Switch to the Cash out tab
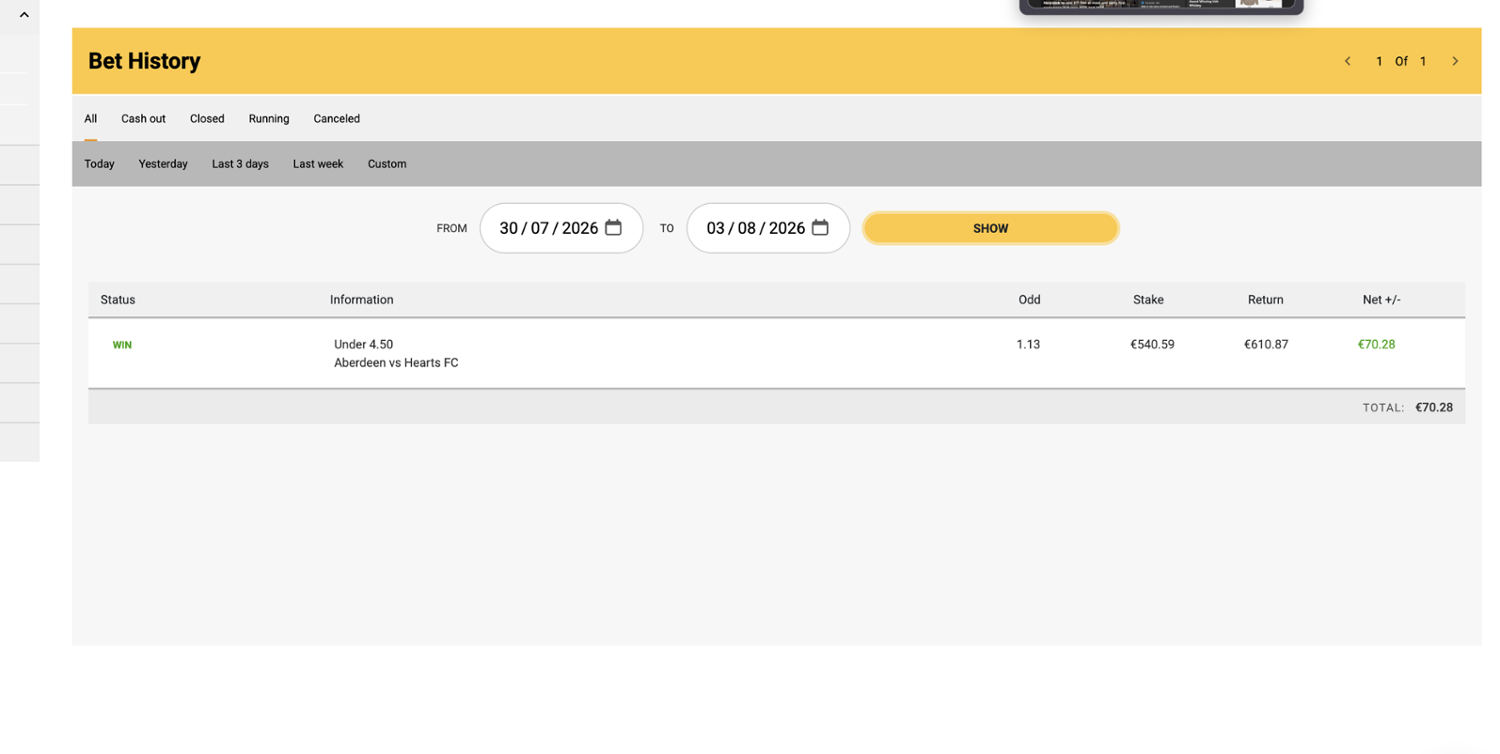This screenshot has height=754, width=1500. click(143, 118)
